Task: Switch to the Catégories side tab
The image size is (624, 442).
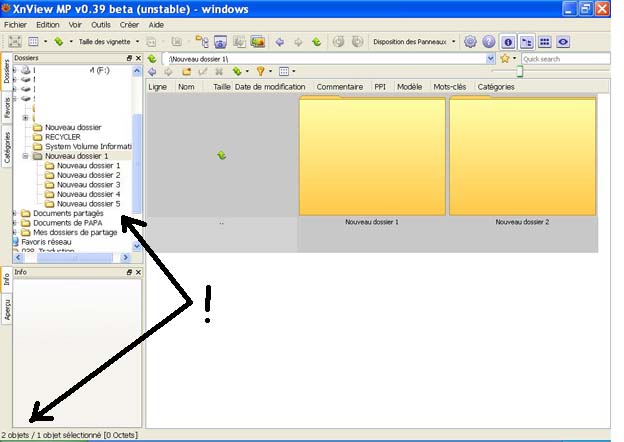Action: pyautogui.click(x=7, y=147)
